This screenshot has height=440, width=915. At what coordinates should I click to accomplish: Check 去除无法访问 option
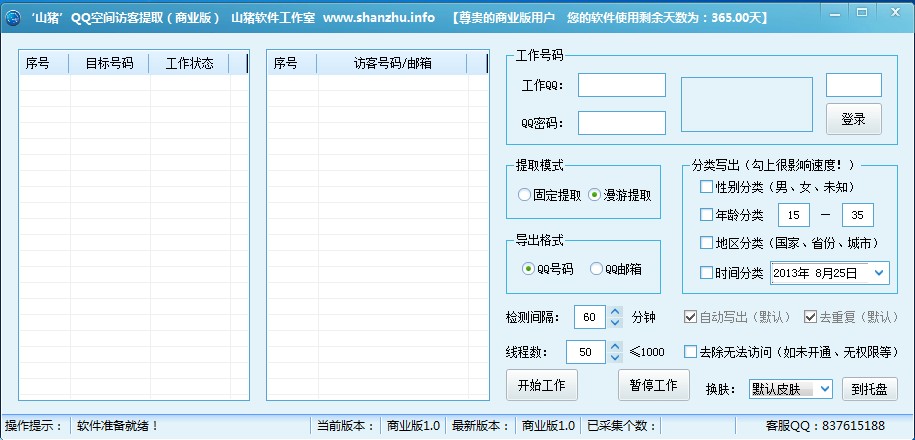click(690, 352)
